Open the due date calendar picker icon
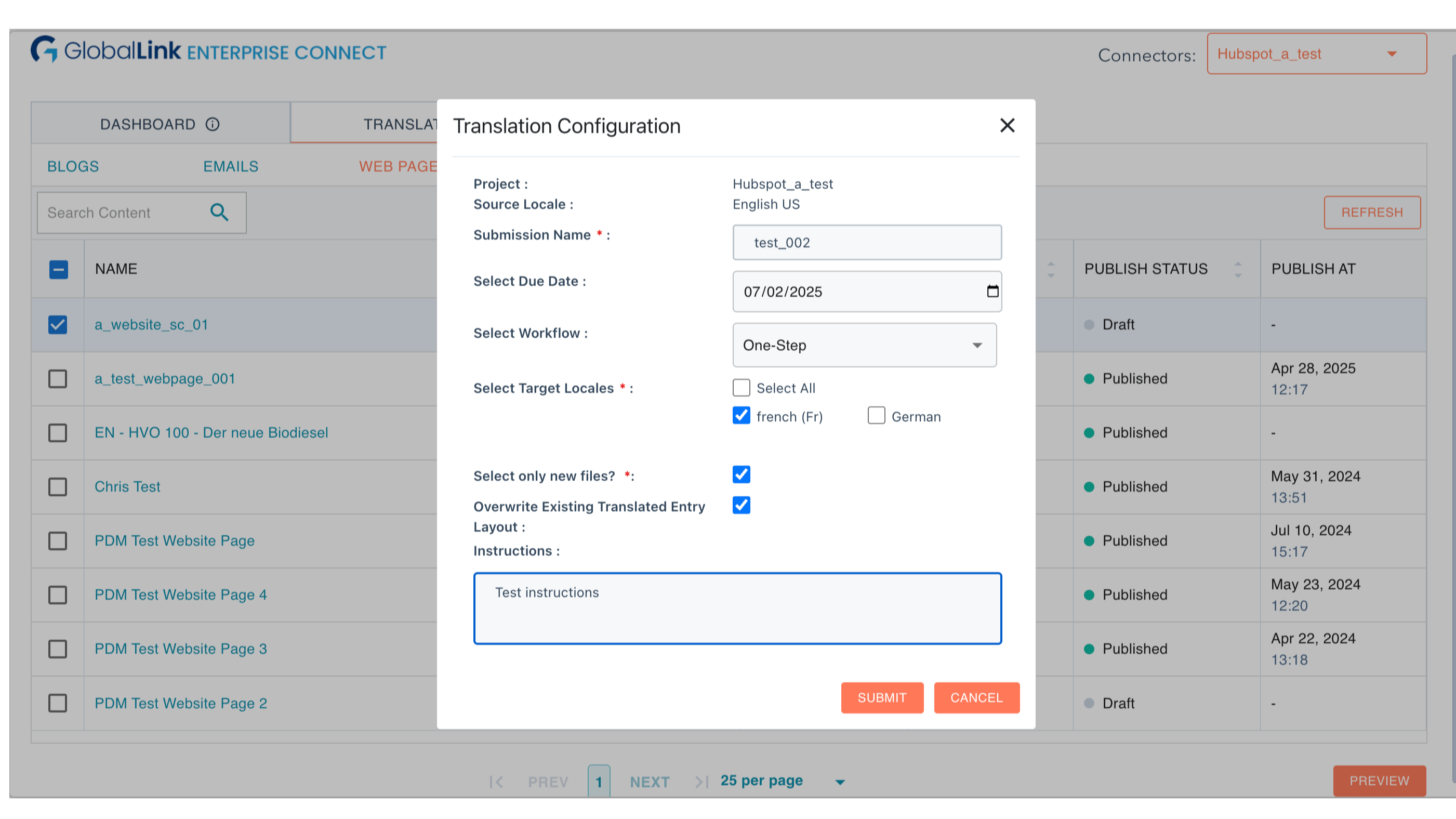The image size is (1456, 819). pyautogui.click(x=992, y=291)
